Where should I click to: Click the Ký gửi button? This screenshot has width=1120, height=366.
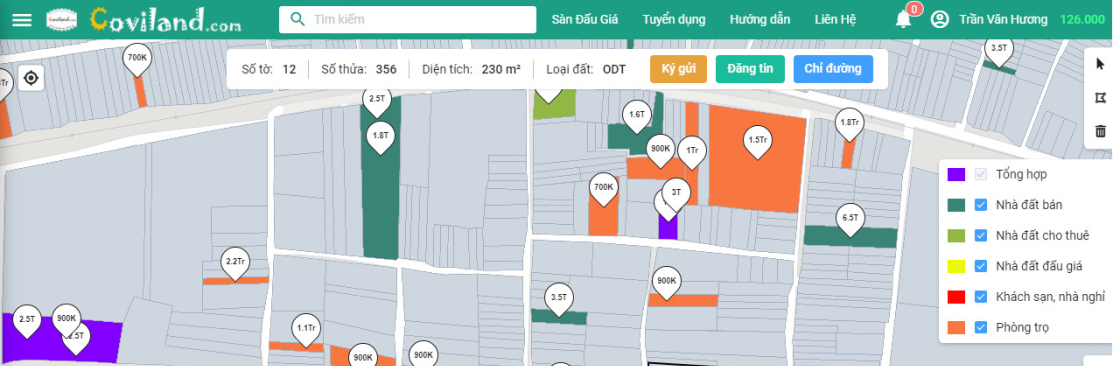678,69
